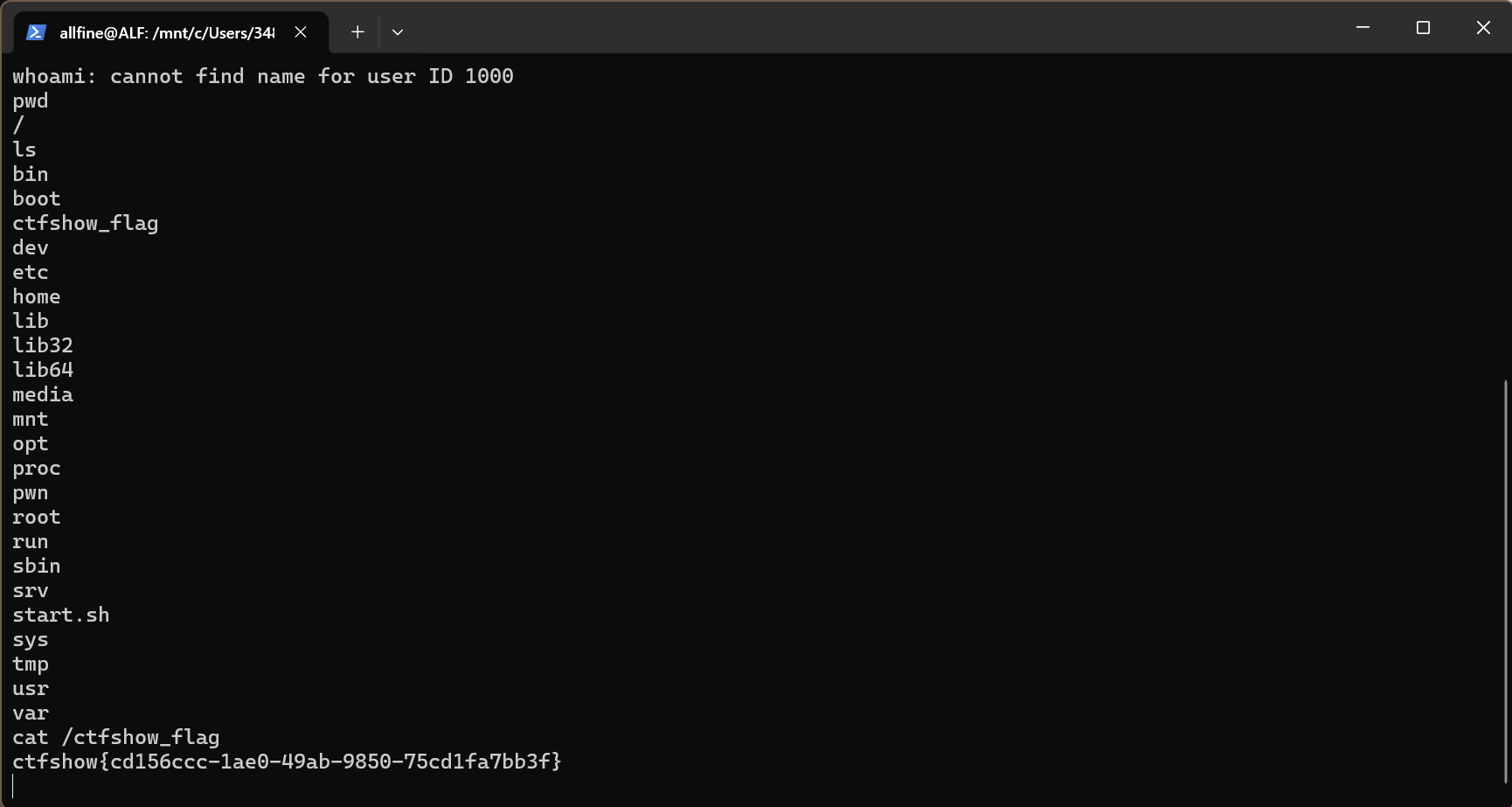Click the ctfshow_flag file name in ls output
The height and width of the screenshot is (807, 1512).
click(x=86, y=223)
